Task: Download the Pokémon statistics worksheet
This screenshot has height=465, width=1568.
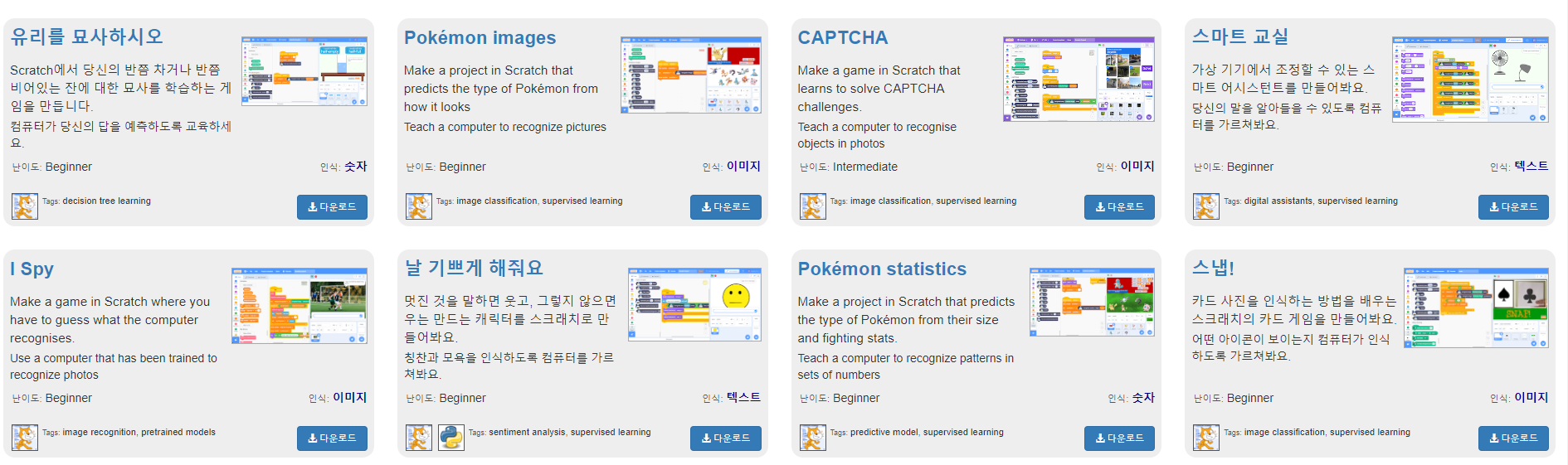Action: pos(1120,438)
